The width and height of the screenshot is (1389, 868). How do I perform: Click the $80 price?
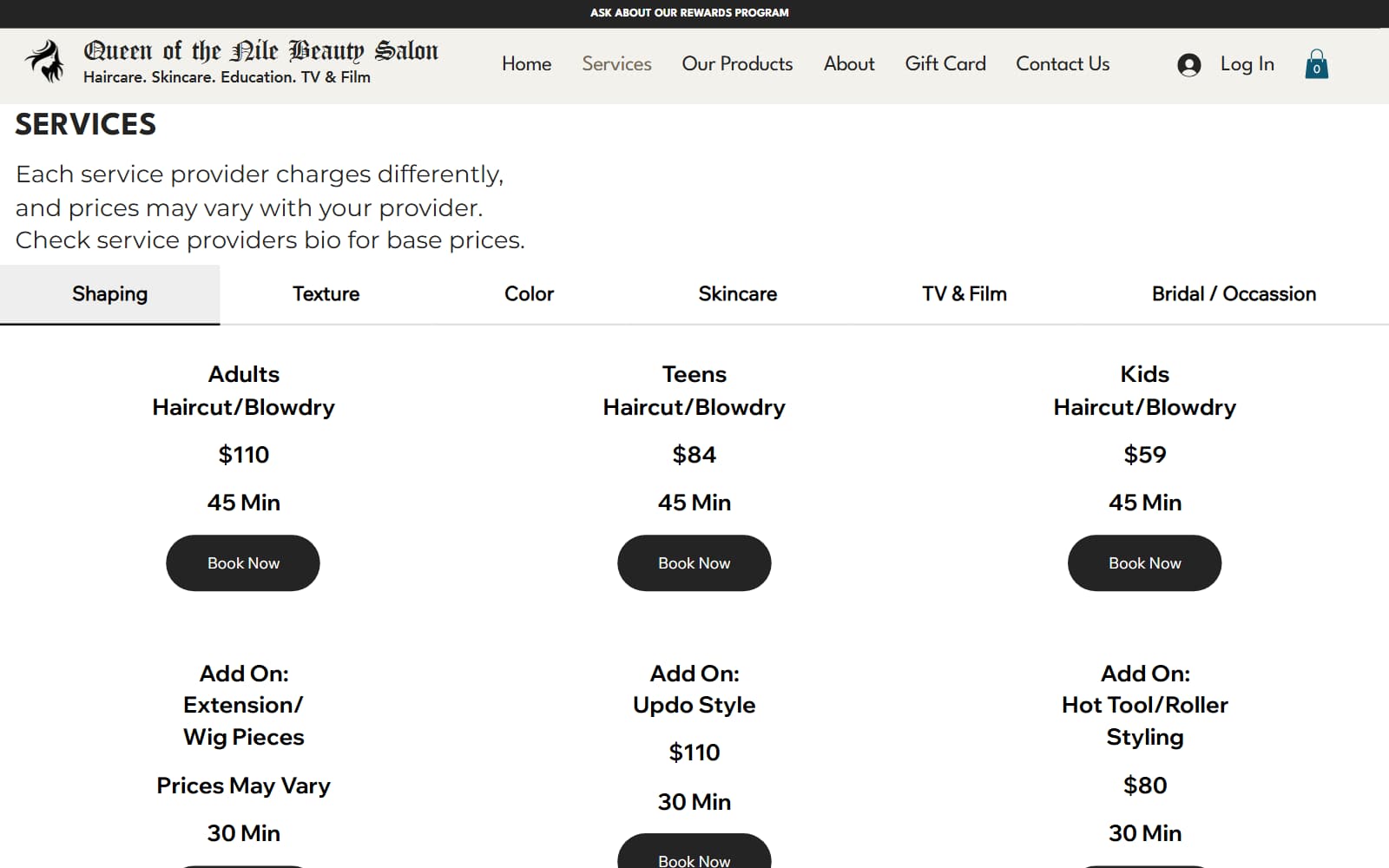coord(1144,786)
